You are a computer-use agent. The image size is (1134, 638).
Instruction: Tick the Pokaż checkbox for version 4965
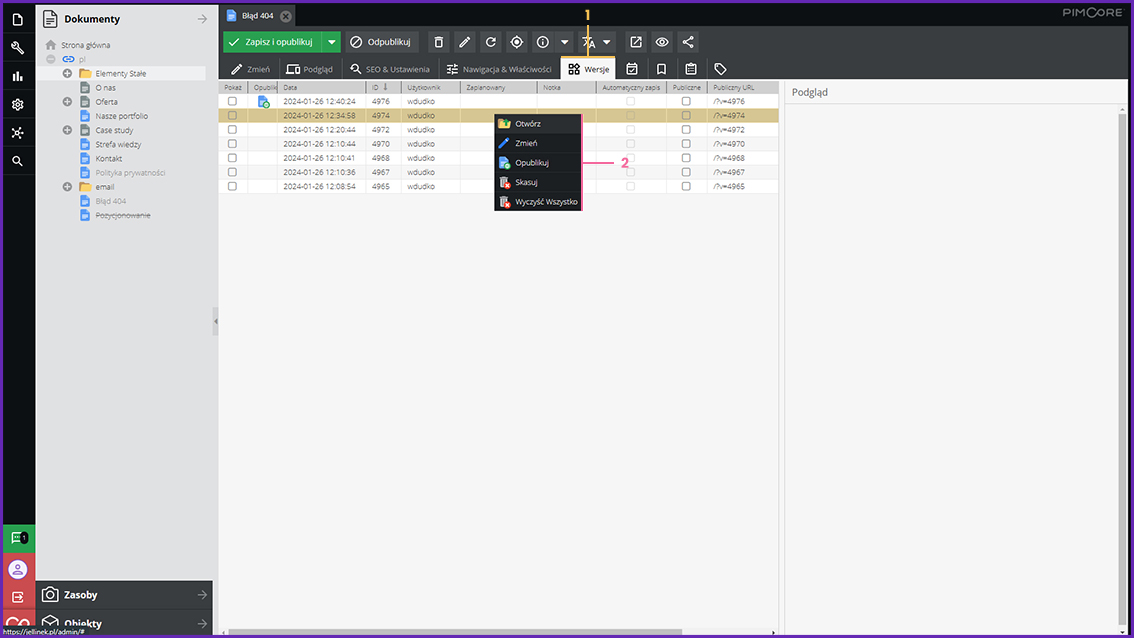[x=232, y=186]
